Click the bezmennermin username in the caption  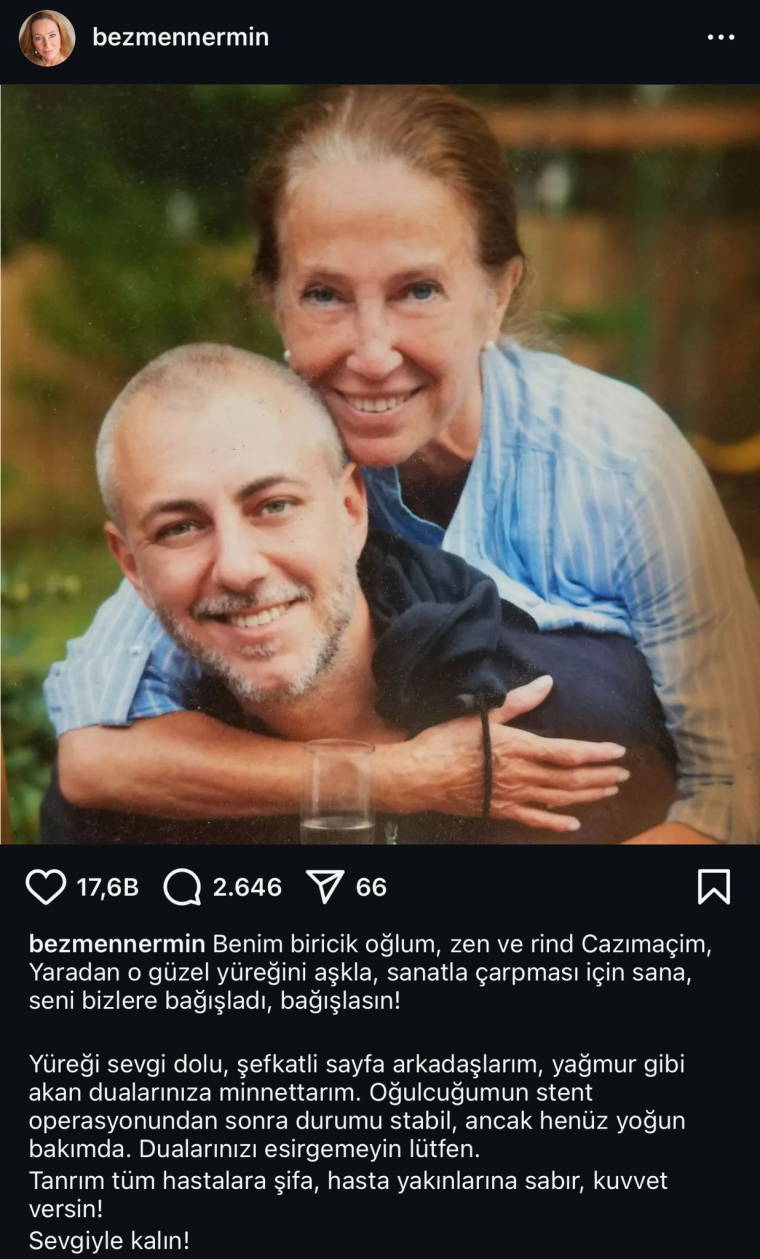[117, 945]
